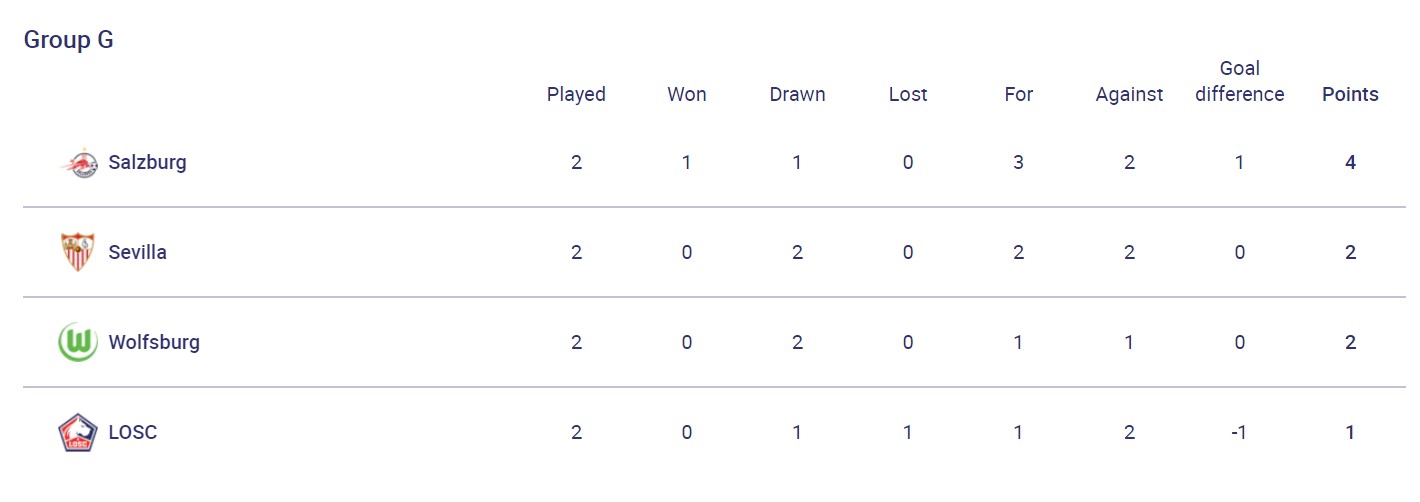Click LOSC's goal difference value -1

pos(1239,432)
